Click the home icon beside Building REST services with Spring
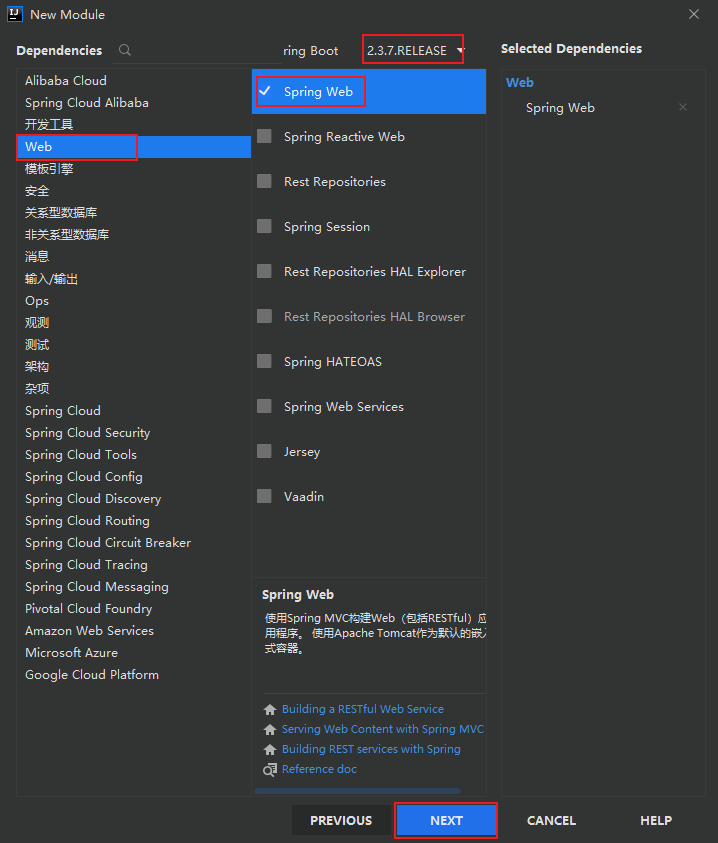The width and height of the screenshot is (718, 843). click(x=269, y=749)
